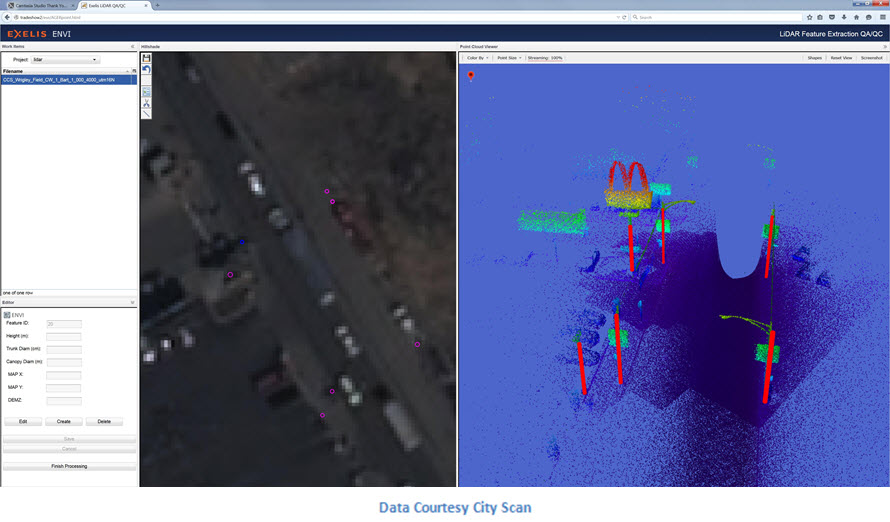Select the scissors cut tool
This screenshot has width=890, height=522.
[146, 103]
